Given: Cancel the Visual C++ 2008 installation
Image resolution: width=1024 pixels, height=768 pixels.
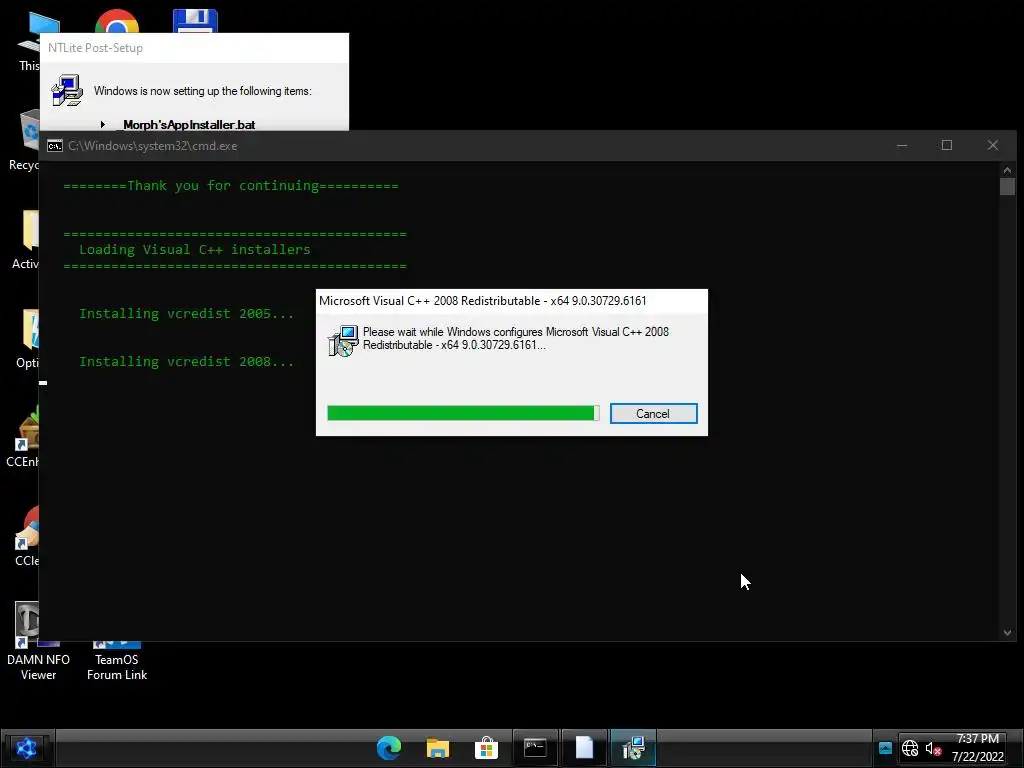Looking at the screenshot, I should click(653, 413).
